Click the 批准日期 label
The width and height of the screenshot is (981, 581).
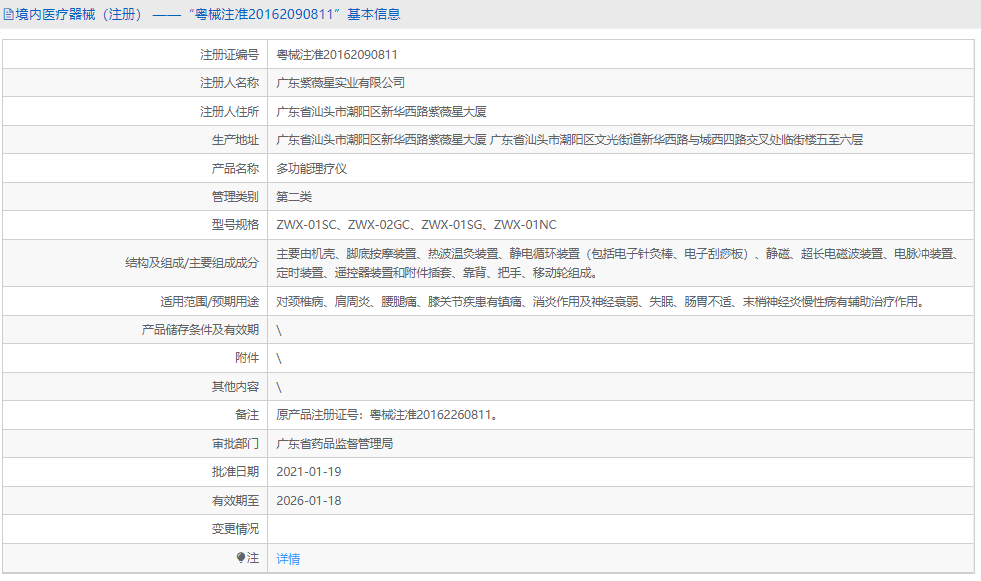point(235,472)
